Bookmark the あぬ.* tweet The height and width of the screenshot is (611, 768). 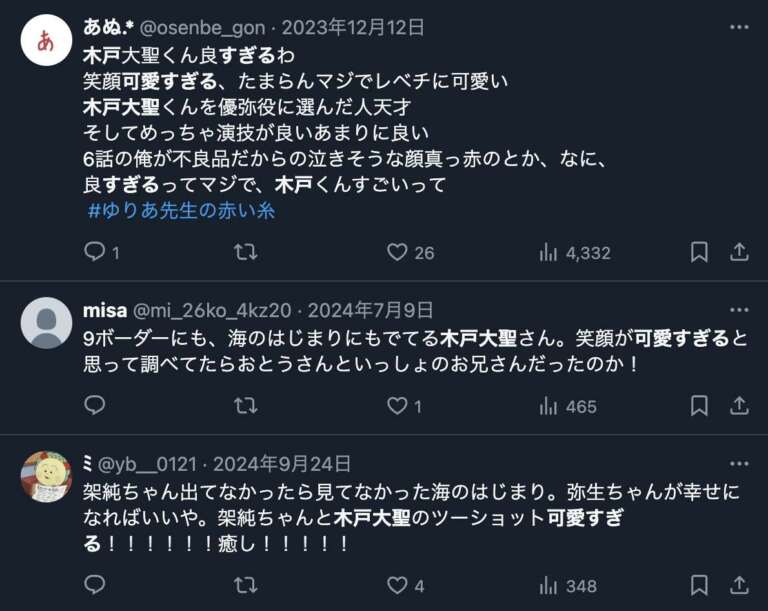(699, 253)
